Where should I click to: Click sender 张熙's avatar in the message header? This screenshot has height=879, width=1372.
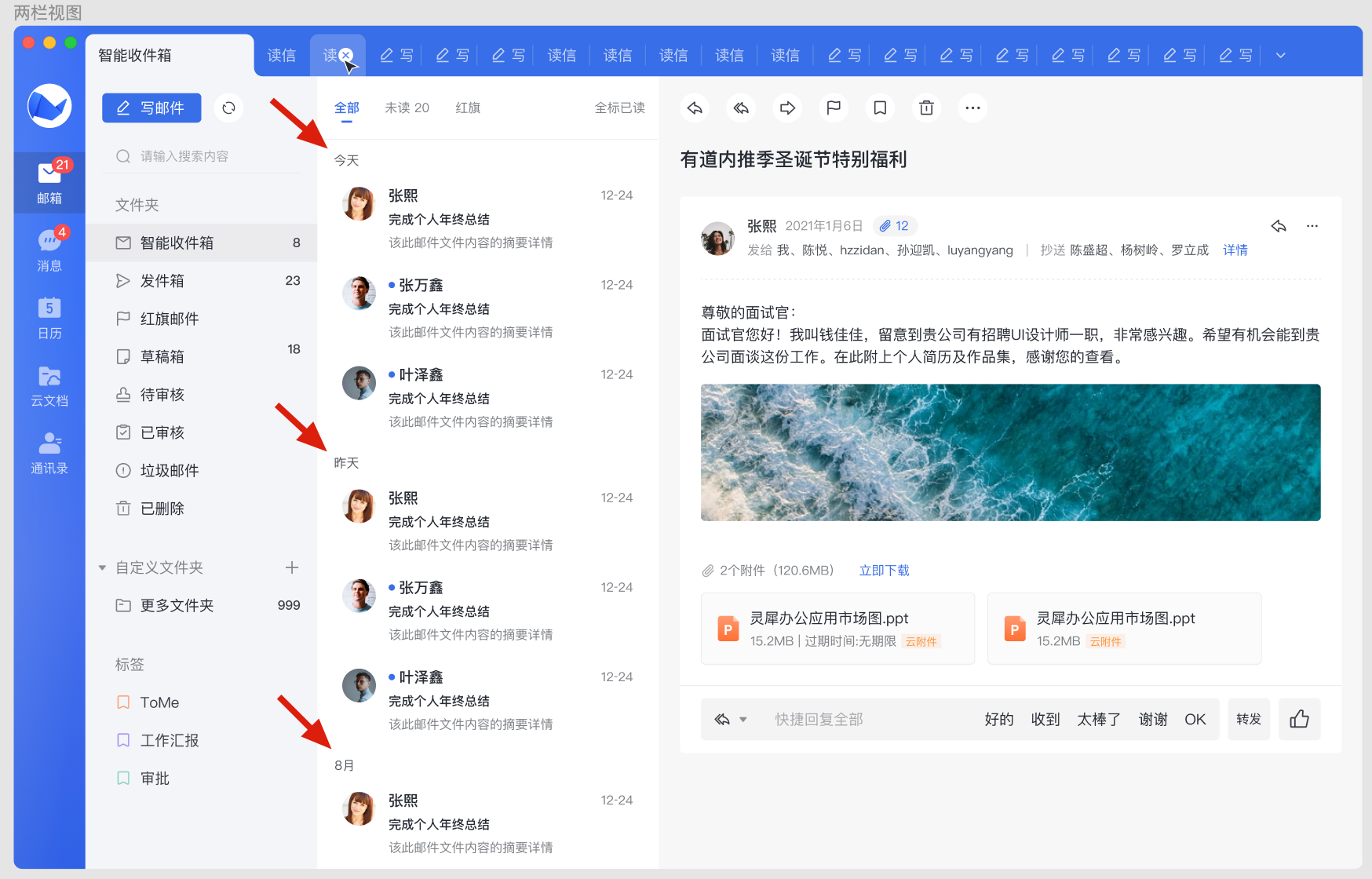(717, 238)
